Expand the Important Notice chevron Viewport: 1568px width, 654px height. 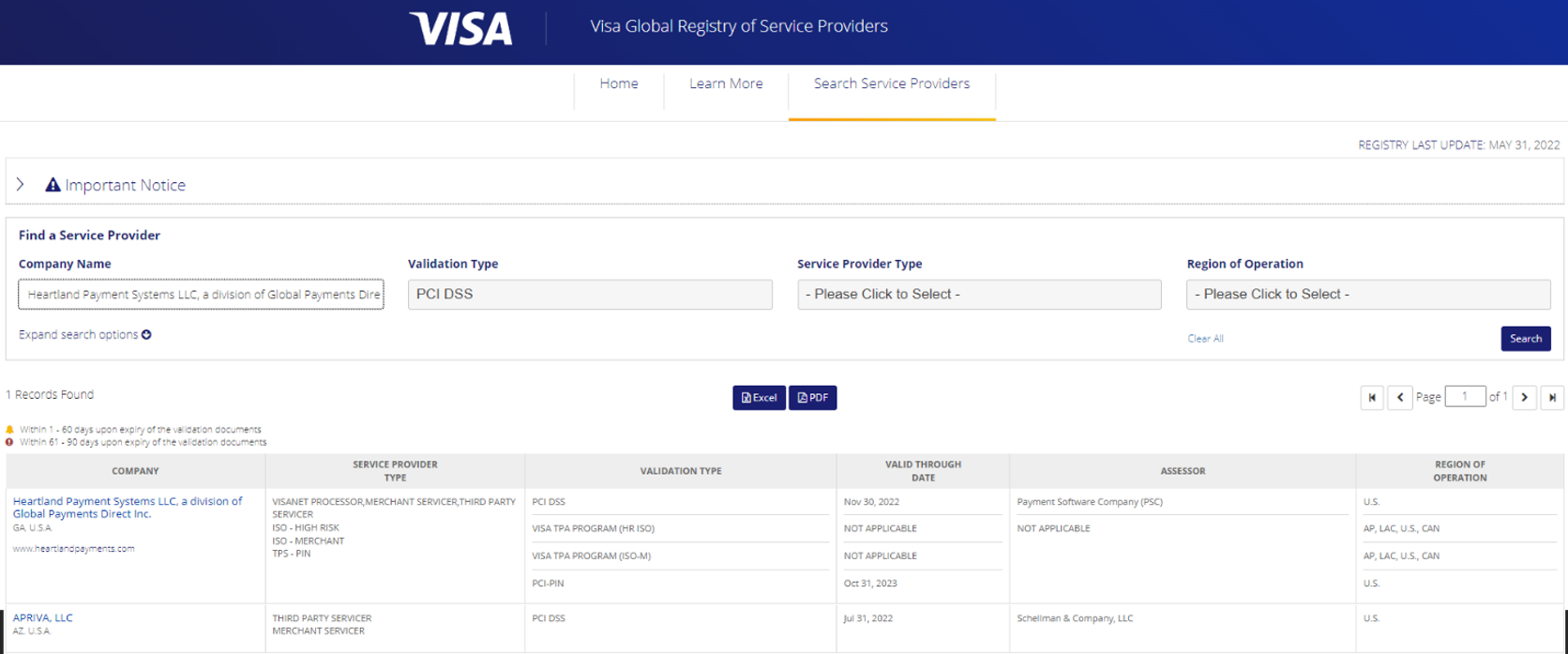21,185
